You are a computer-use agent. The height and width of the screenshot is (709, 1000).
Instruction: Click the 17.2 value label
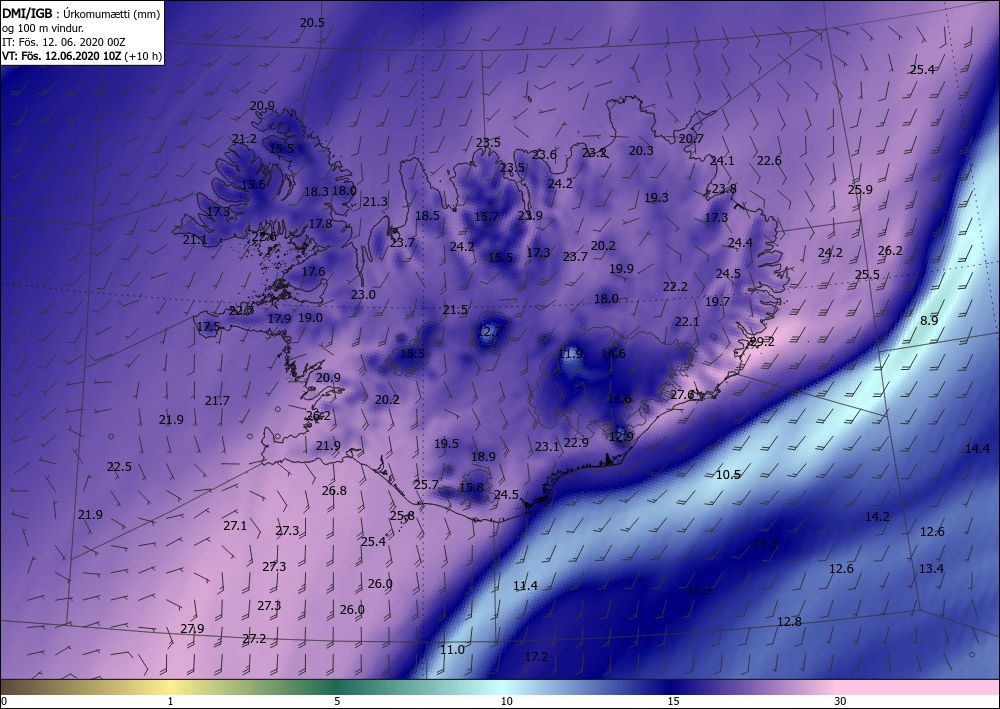[x=536, y=656]
